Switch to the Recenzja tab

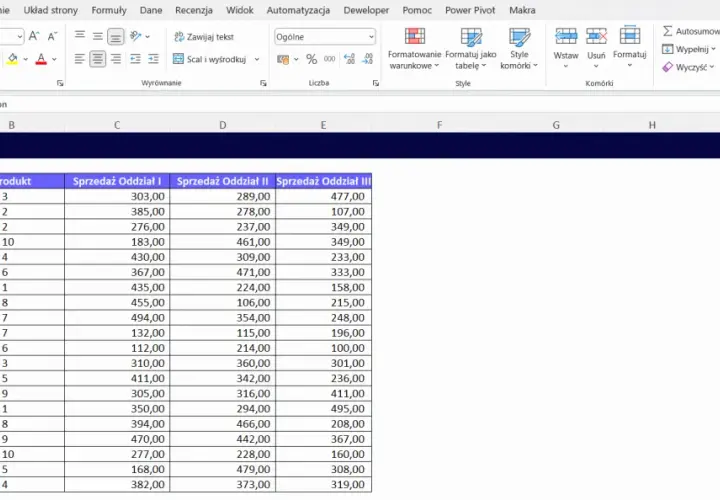tap(194, 10)
